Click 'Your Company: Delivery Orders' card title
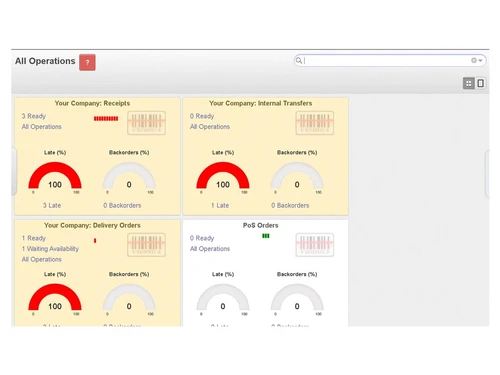 (x=92, y=225)
